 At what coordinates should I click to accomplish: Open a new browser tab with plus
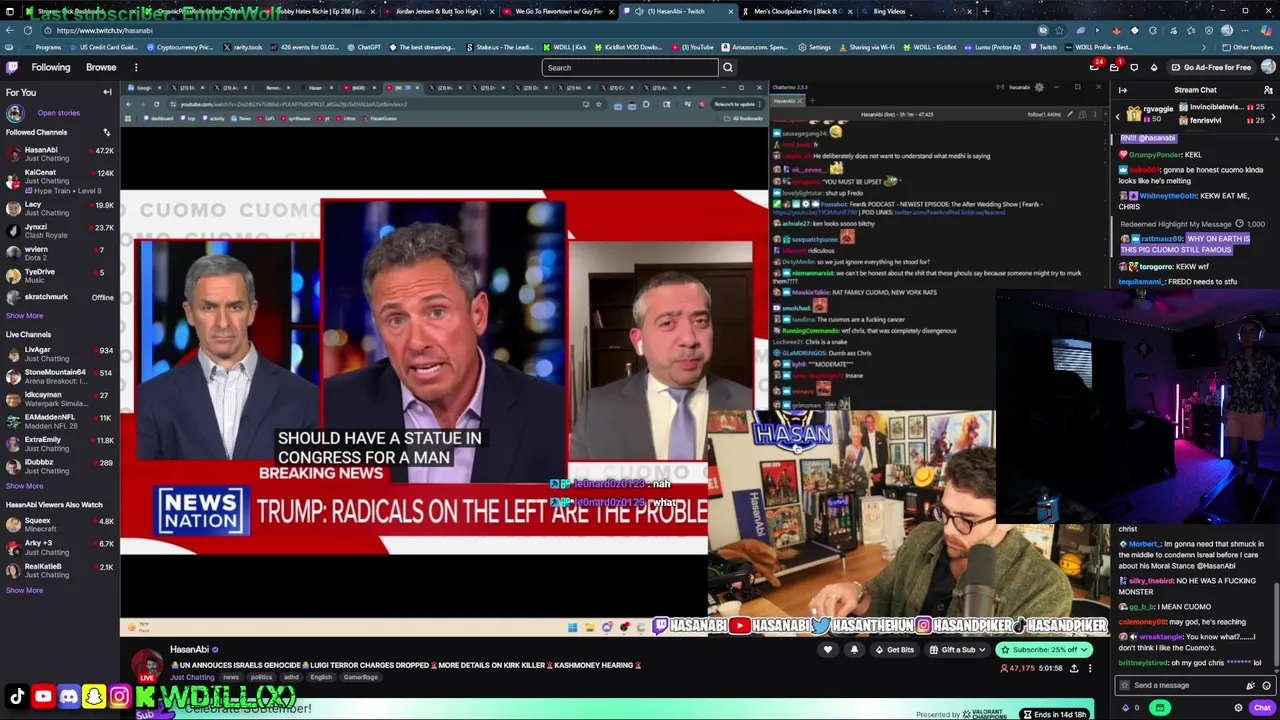coord(986,11)
